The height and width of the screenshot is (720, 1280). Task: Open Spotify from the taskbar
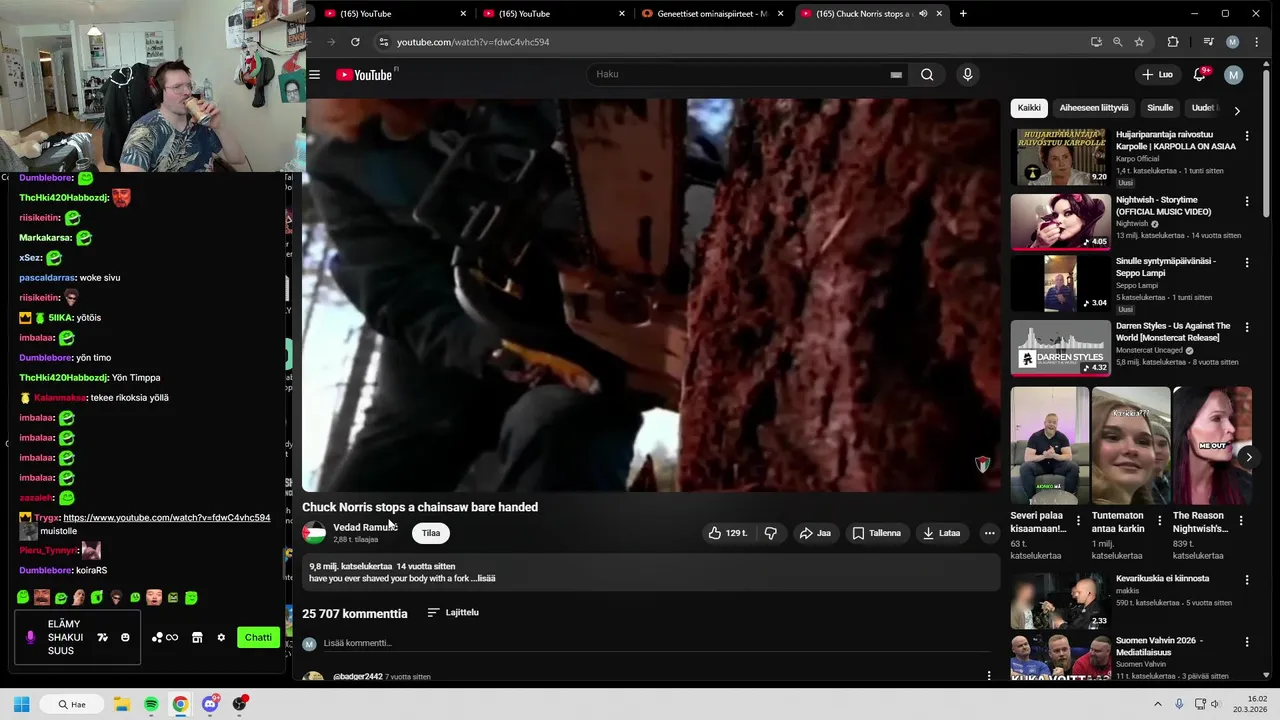pyautogui.click(x=151, y=704)
